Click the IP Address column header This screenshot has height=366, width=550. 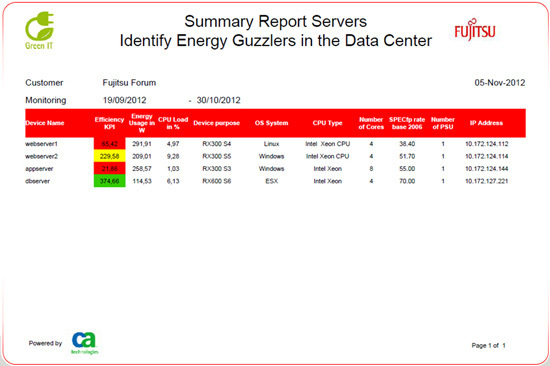486,123
